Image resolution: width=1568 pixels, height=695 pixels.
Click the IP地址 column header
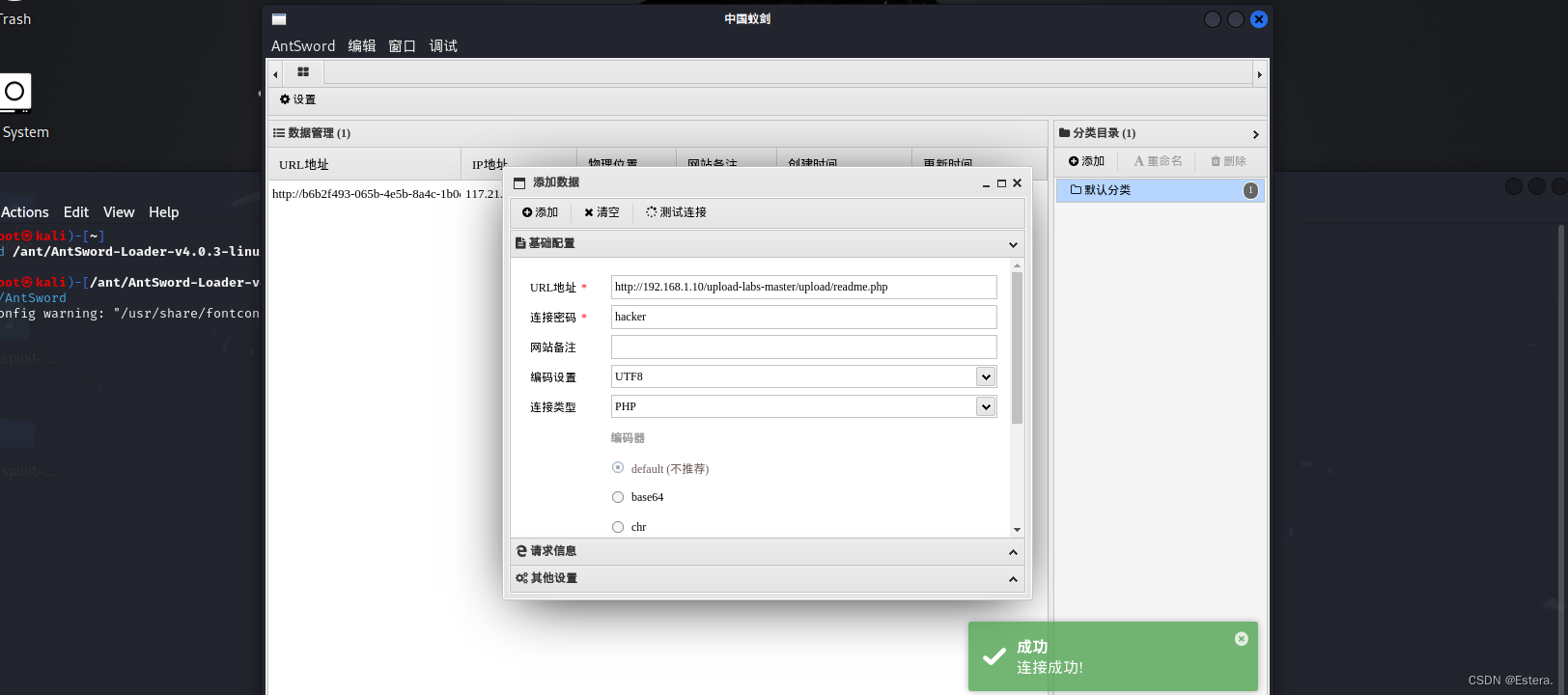click(518, 164)
